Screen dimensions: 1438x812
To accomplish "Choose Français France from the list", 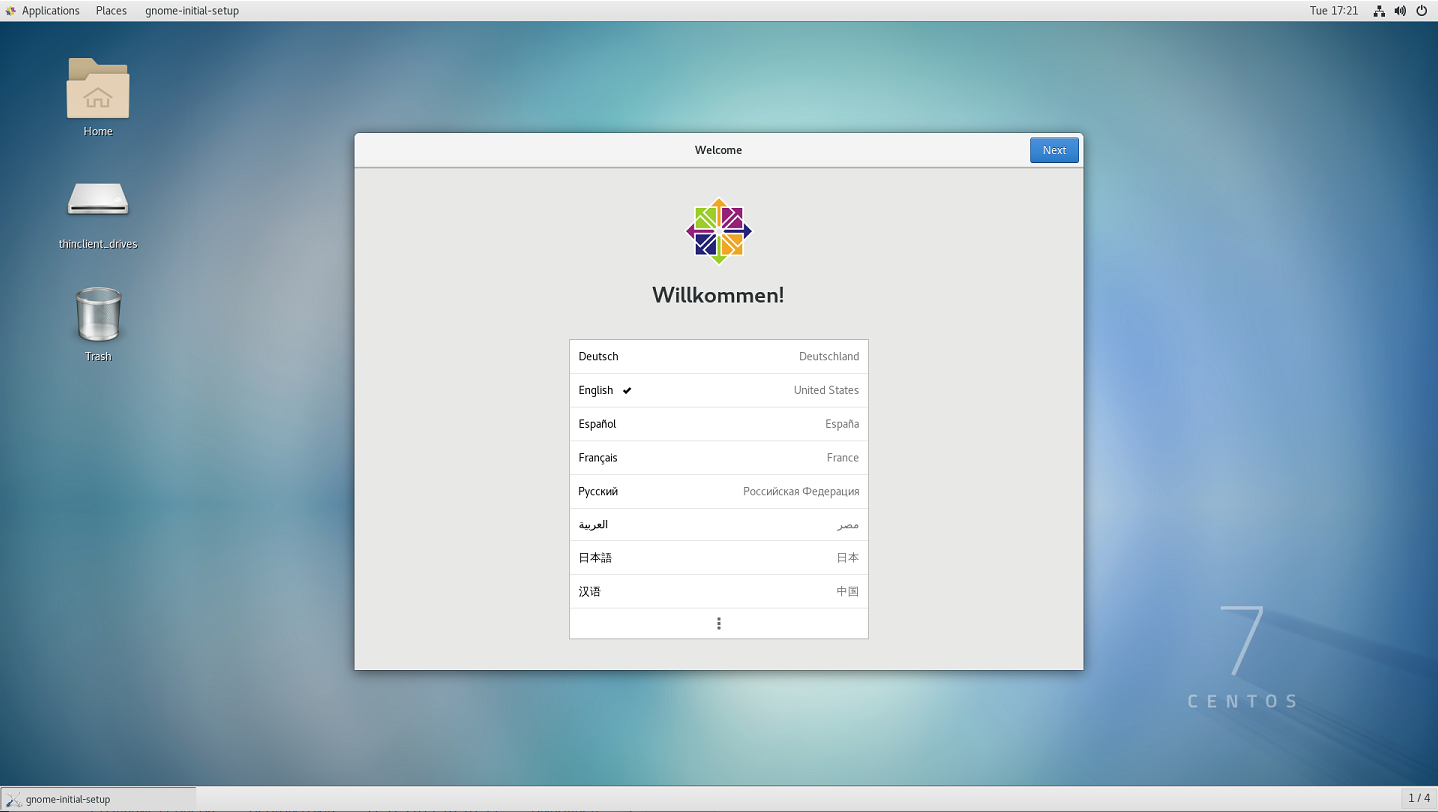I will pyautogui.click(x=718, y=458).
